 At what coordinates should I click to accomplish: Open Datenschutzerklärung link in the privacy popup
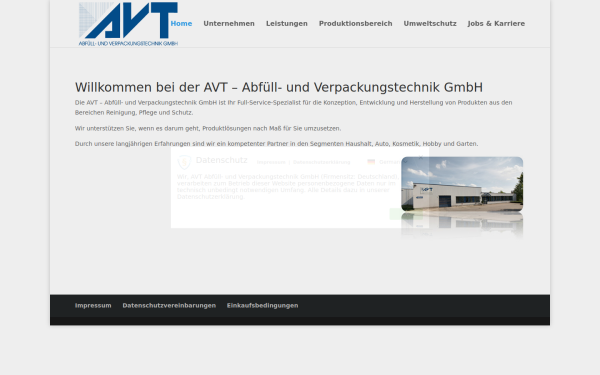tap(321, 162)
